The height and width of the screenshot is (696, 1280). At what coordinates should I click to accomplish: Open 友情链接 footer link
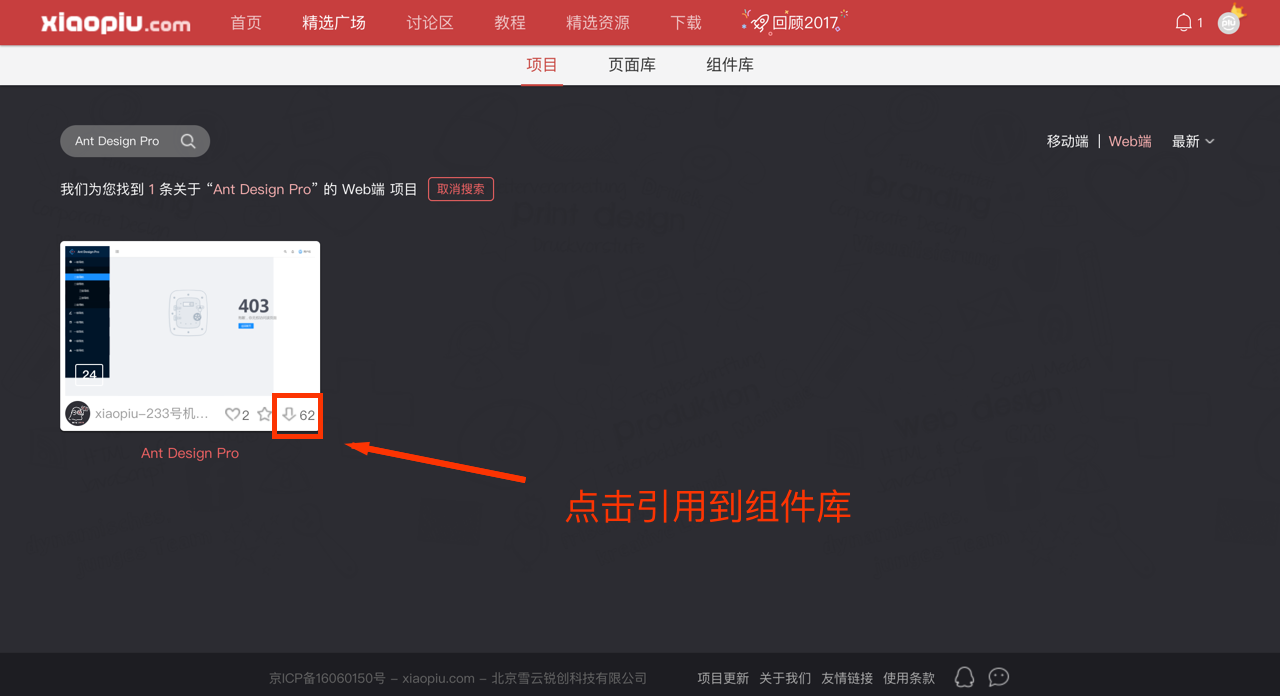coord(847,678)
